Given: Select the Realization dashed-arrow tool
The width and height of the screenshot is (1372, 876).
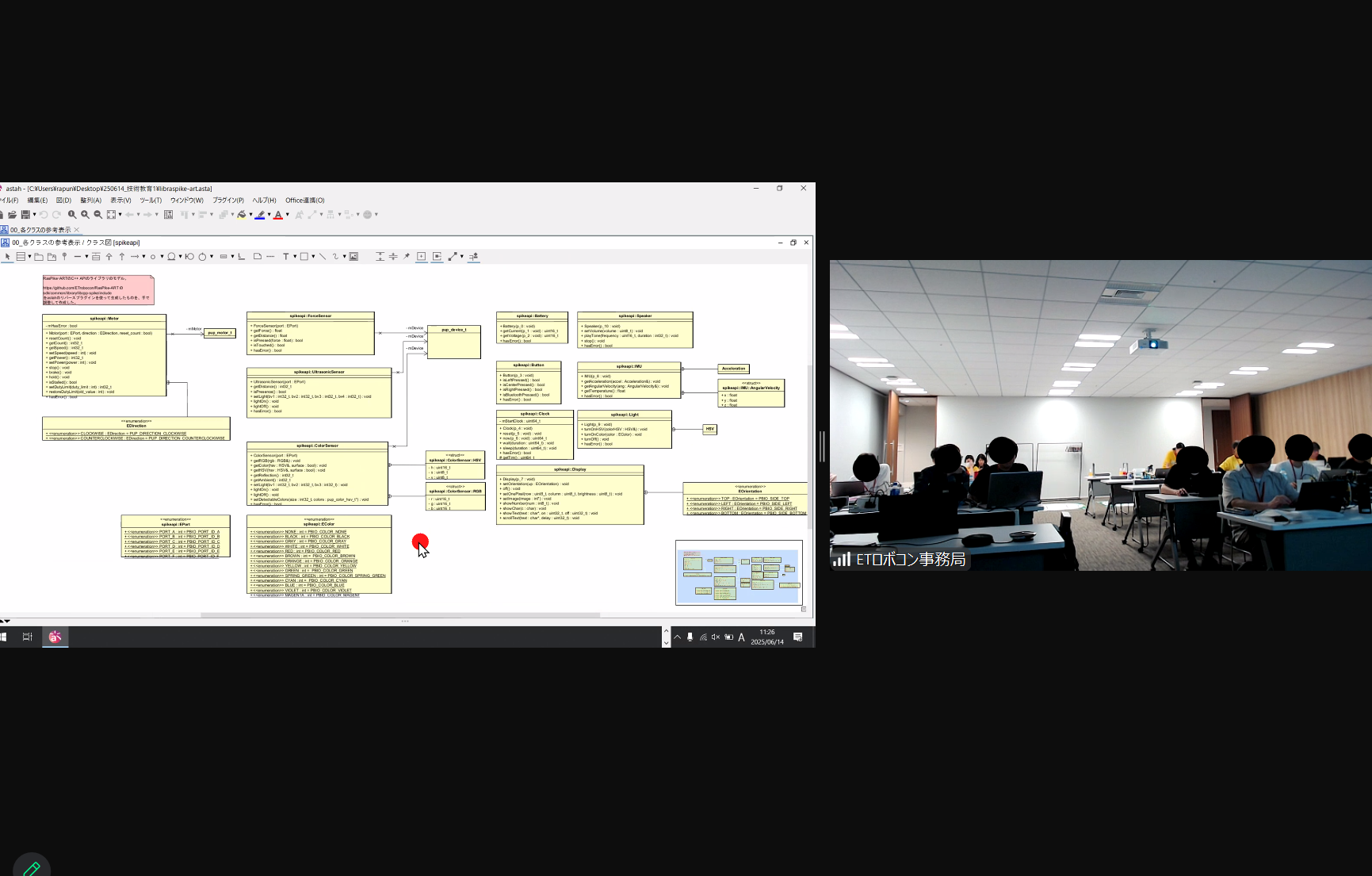Looking at the screenshot, I should pos(121,256).
